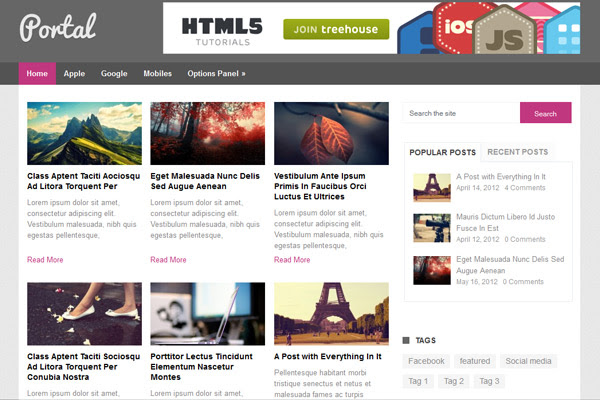The image size is (600, 400).
Task: Click the 'April 14, 2012' date
Action: click(x=478, y=188)
